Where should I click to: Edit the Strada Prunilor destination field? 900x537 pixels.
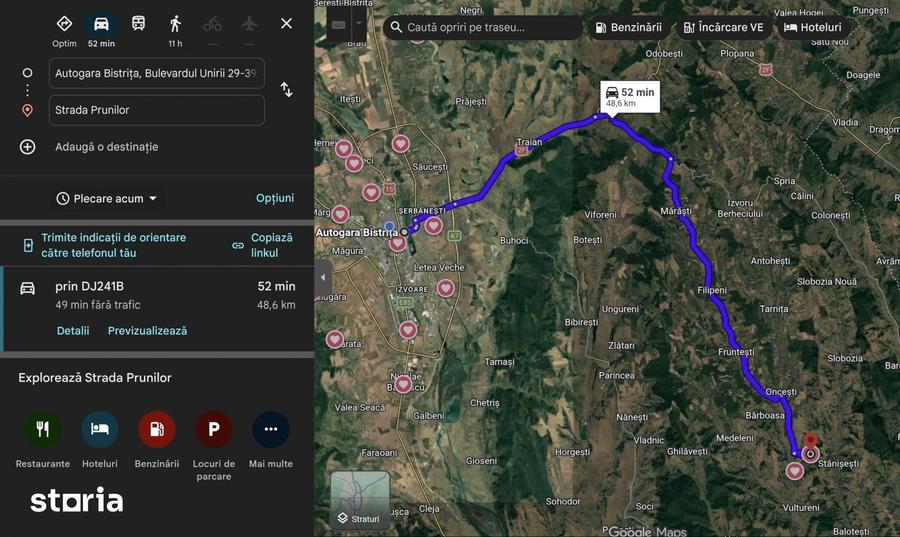click(x=157, y=110)
